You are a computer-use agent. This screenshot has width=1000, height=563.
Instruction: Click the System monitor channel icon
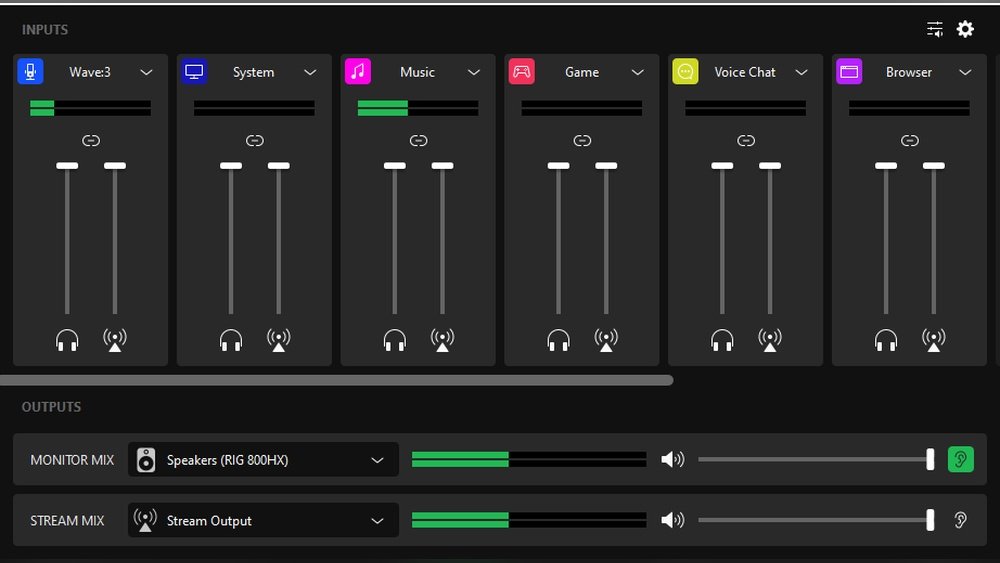pos(194,71)
